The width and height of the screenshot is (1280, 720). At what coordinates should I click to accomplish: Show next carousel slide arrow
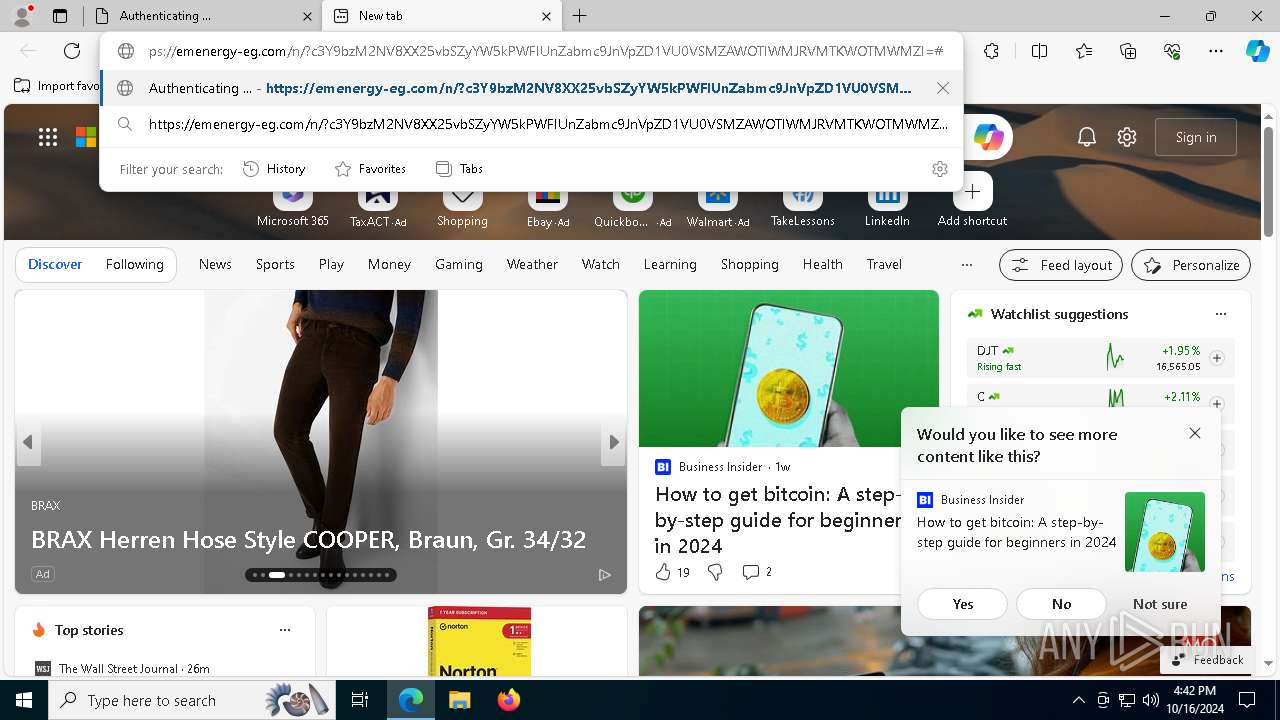[614, 441]
